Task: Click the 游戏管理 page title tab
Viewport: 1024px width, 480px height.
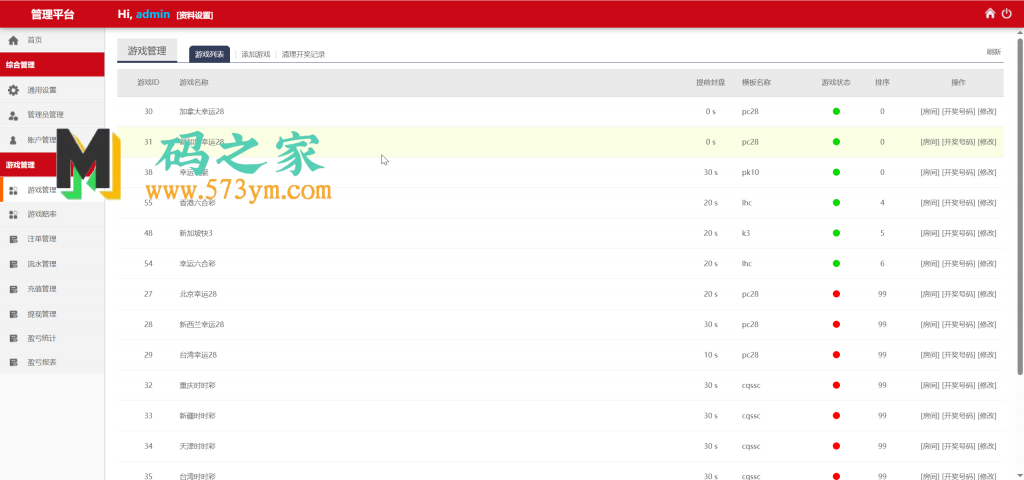Action: 147,50
